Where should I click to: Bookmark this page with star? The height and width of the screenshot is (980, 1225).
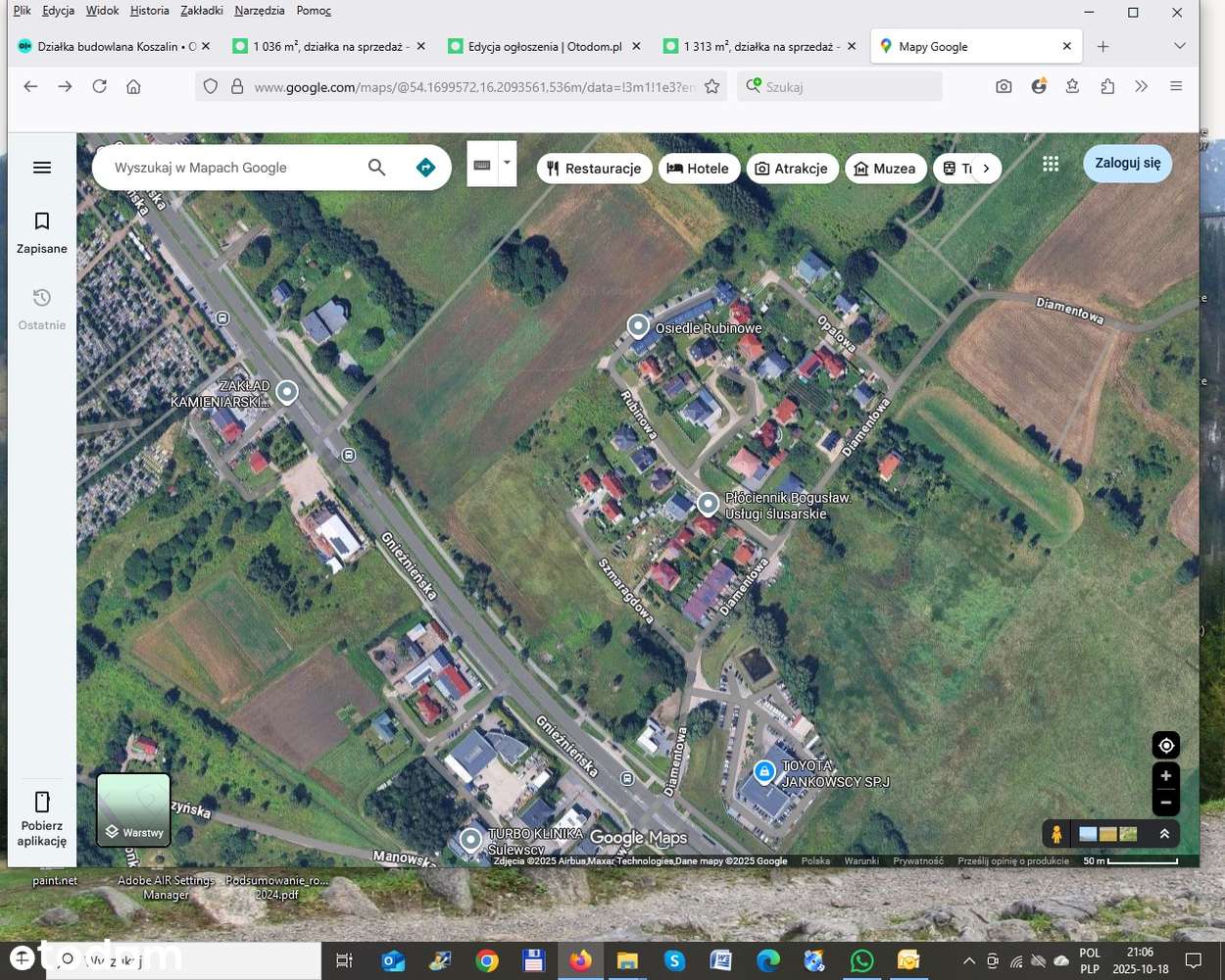pyautogui.click(x=712, y=86)
